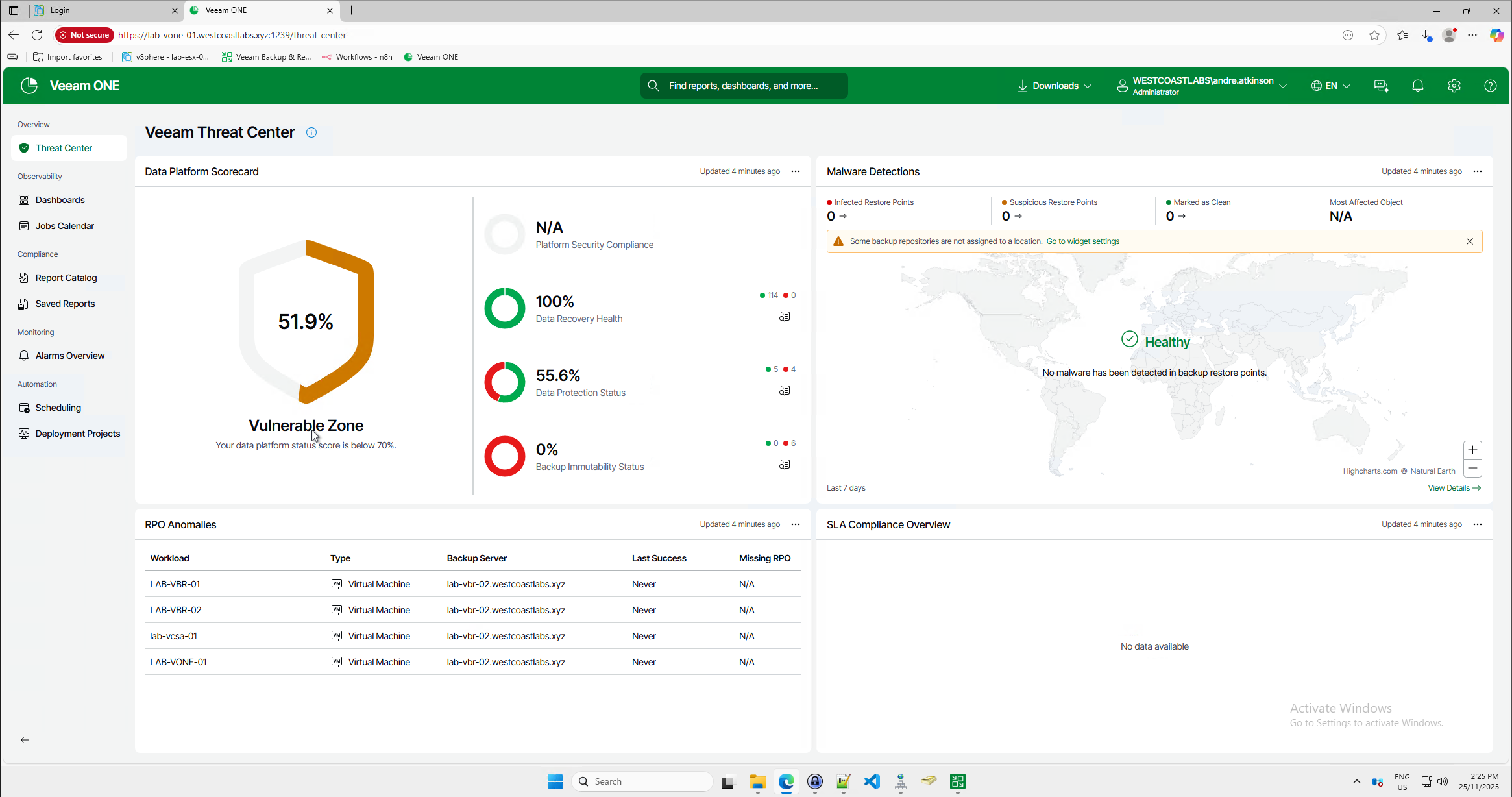Go to Dashboards in sidebar
The image size is (1512, 797).
(x=60, y=200)
